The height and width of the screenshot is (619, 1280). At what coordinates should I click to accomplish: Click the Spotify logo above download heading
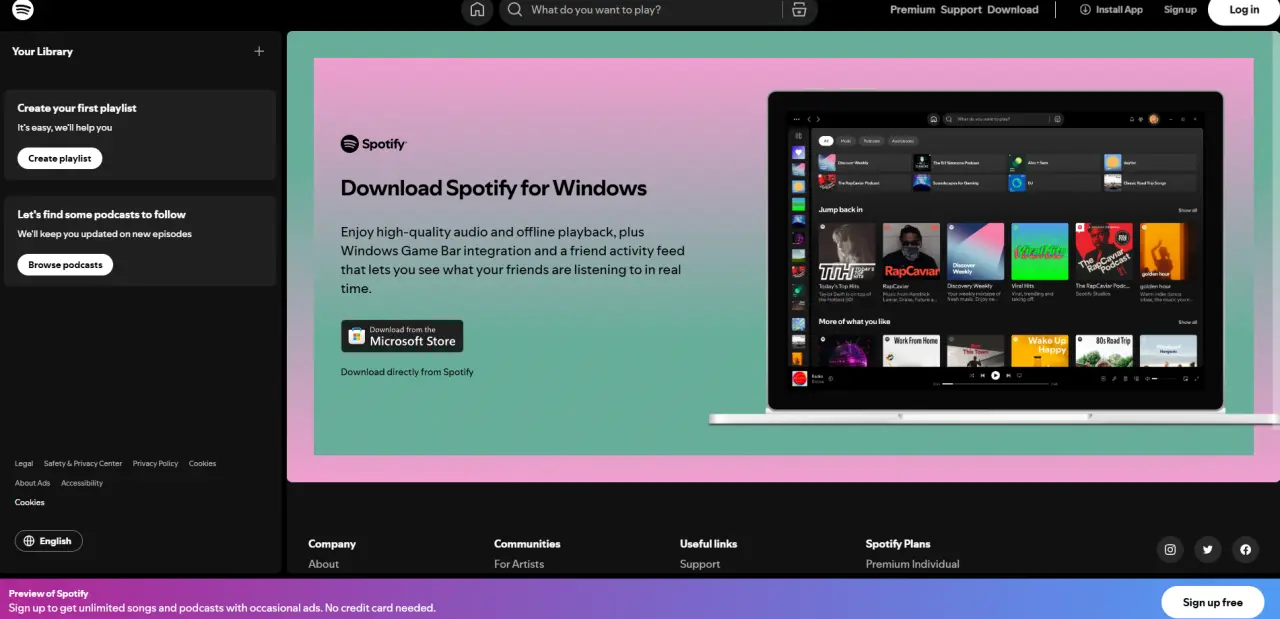(374, 144)
